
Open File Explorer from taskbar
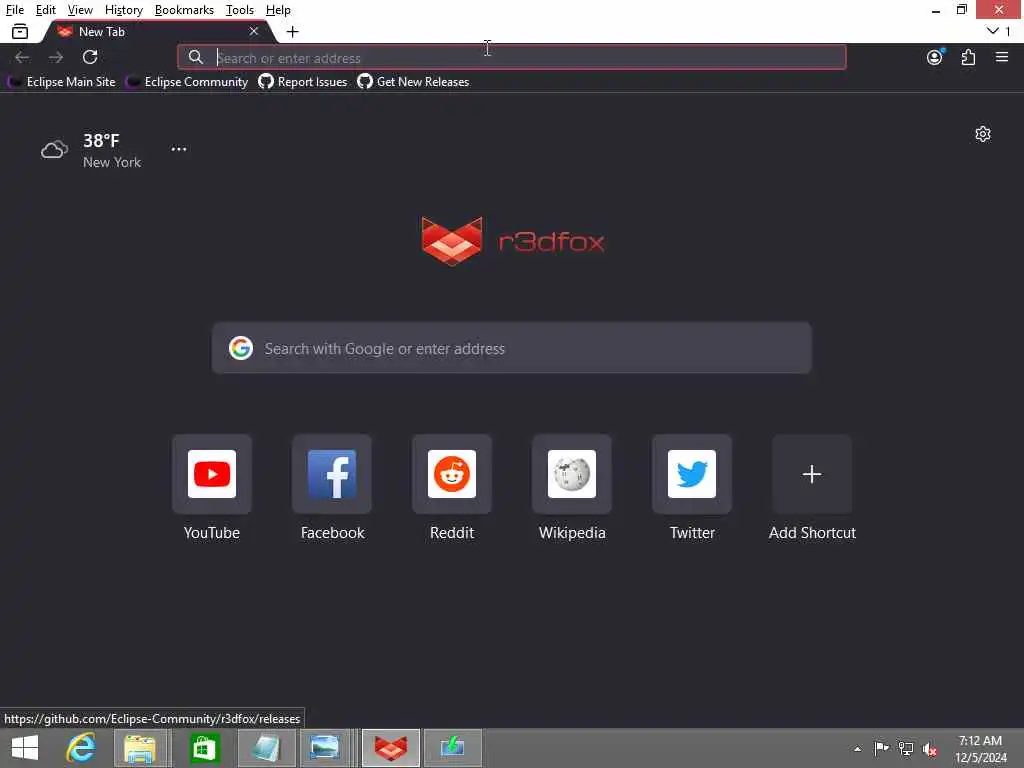(x=140, y=748)
